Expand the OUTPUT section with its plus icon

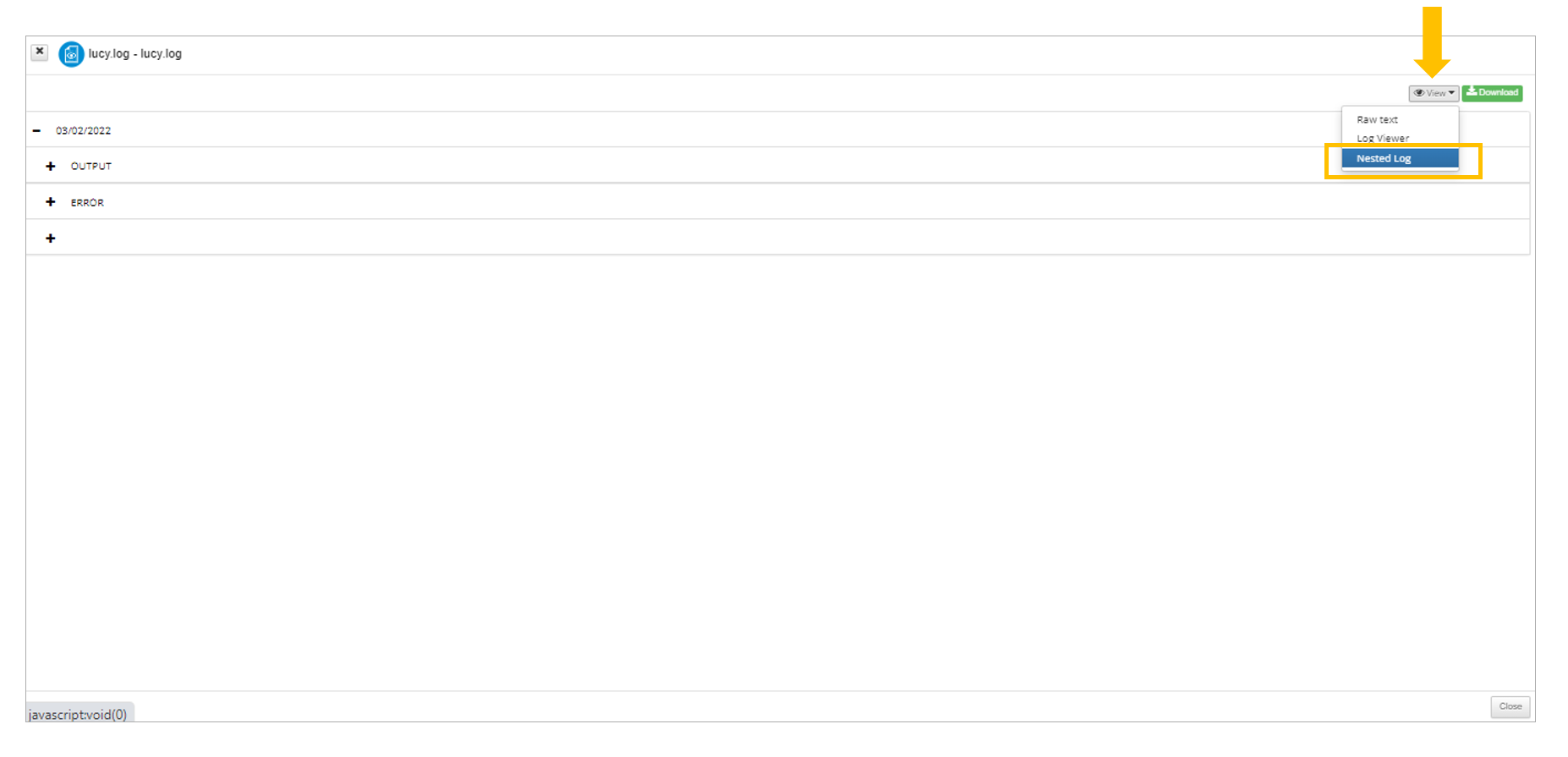coord(51,167)
